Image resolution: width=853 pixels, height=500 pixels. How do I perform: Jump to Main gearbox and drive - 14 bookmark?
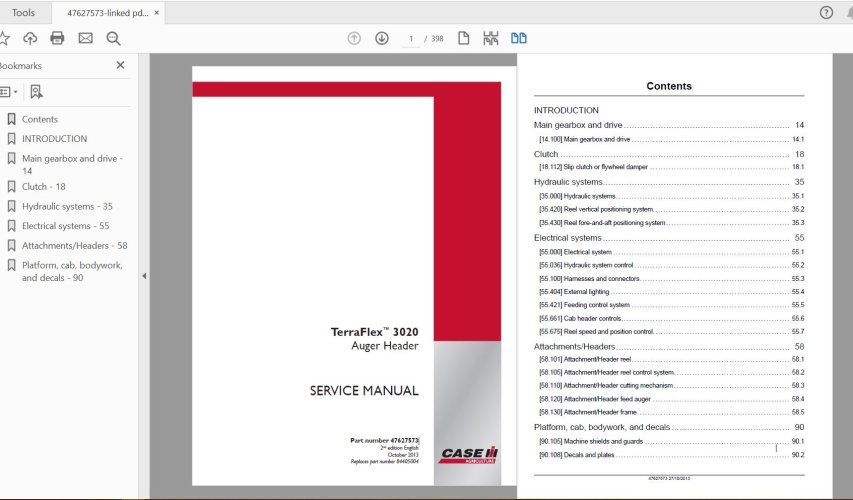[72, 164]
